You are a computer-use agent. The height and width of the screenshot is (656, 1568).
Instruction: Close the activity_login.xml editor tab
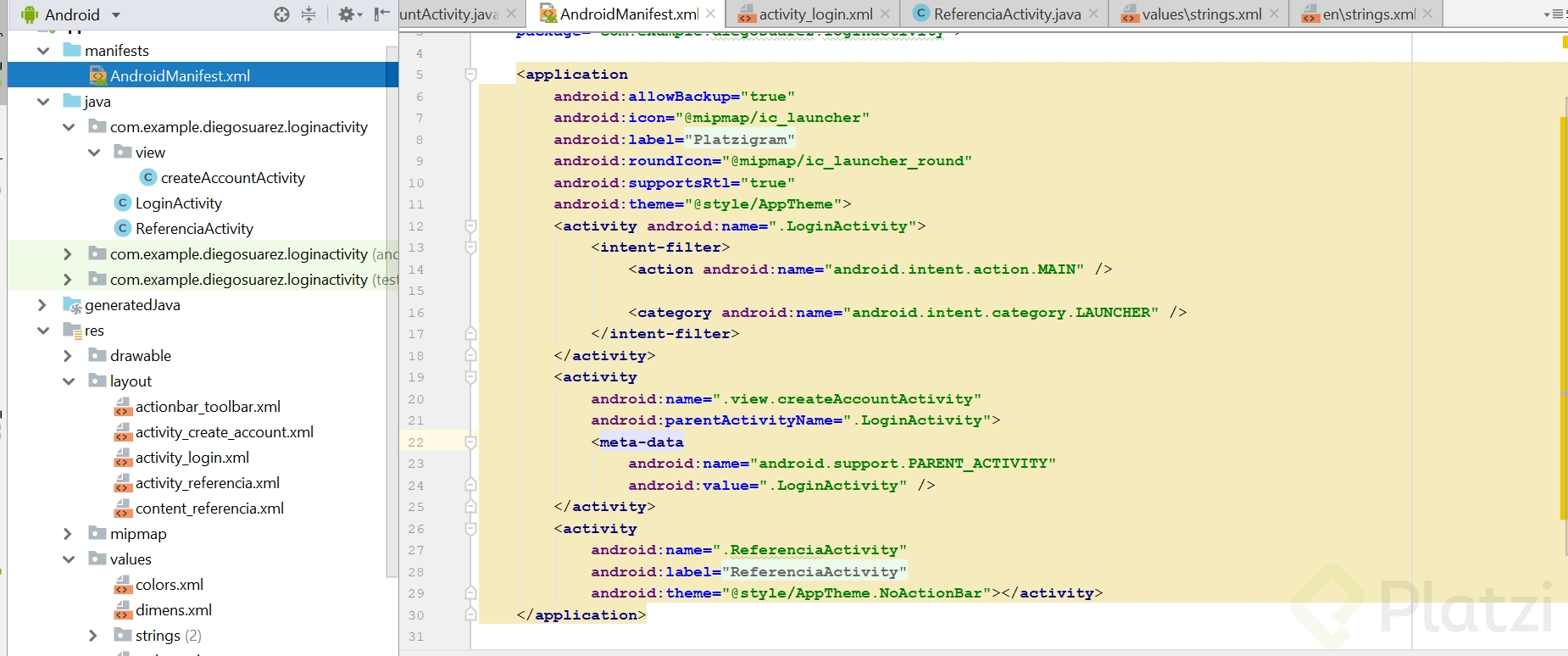tap(885, 14)
